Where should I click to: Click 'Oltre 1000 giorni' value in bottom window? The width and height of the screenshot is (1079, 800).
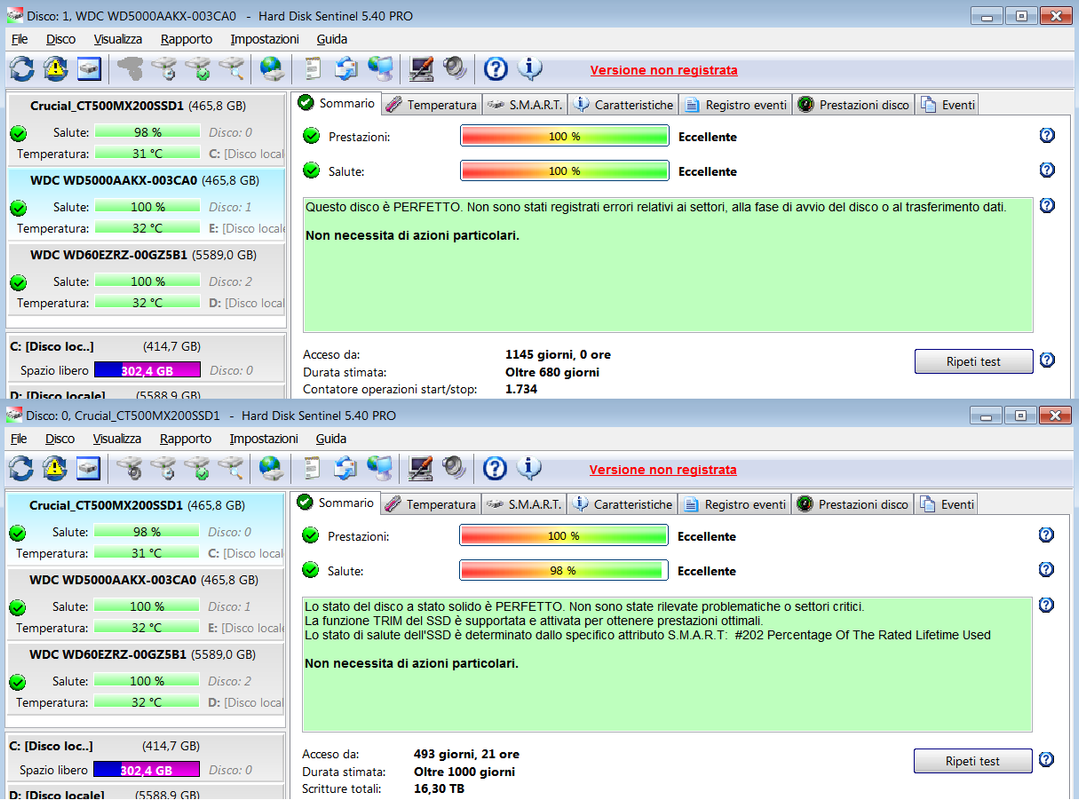pyautogui.click(x=464, y=772)
